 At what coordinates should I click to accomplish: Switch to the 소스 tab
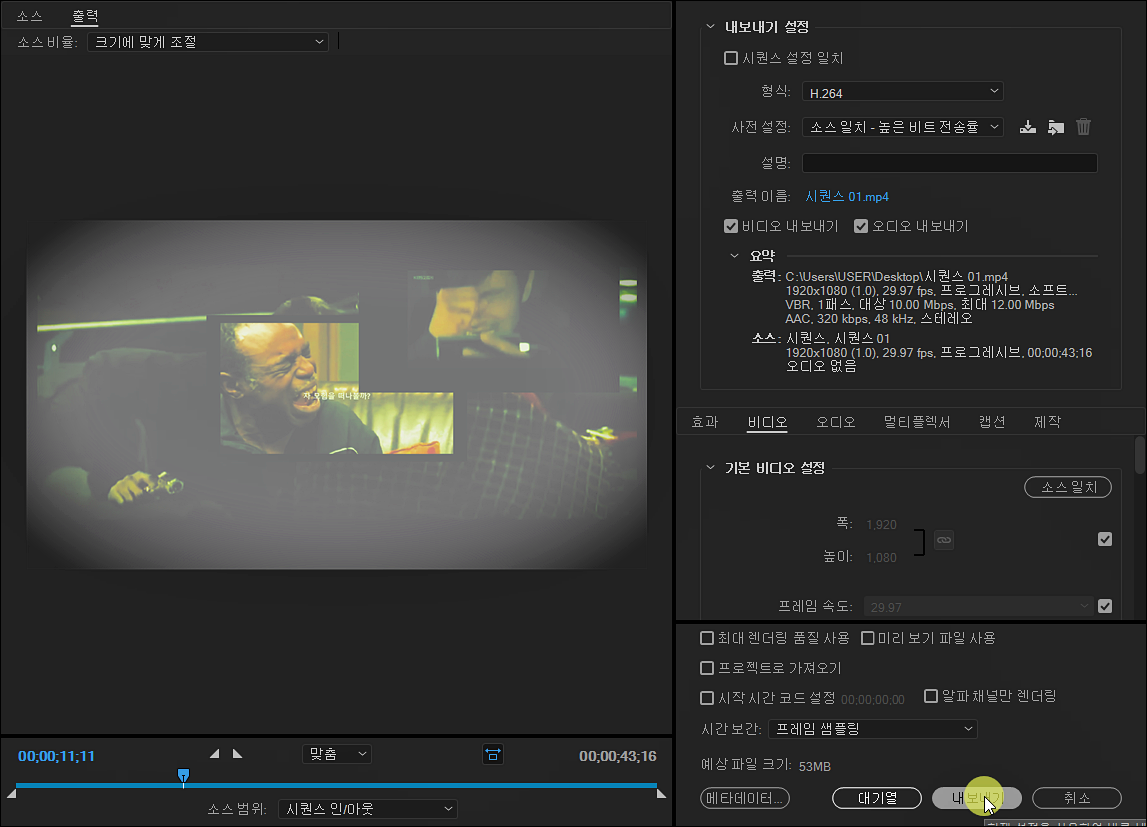tap(30, 15)
